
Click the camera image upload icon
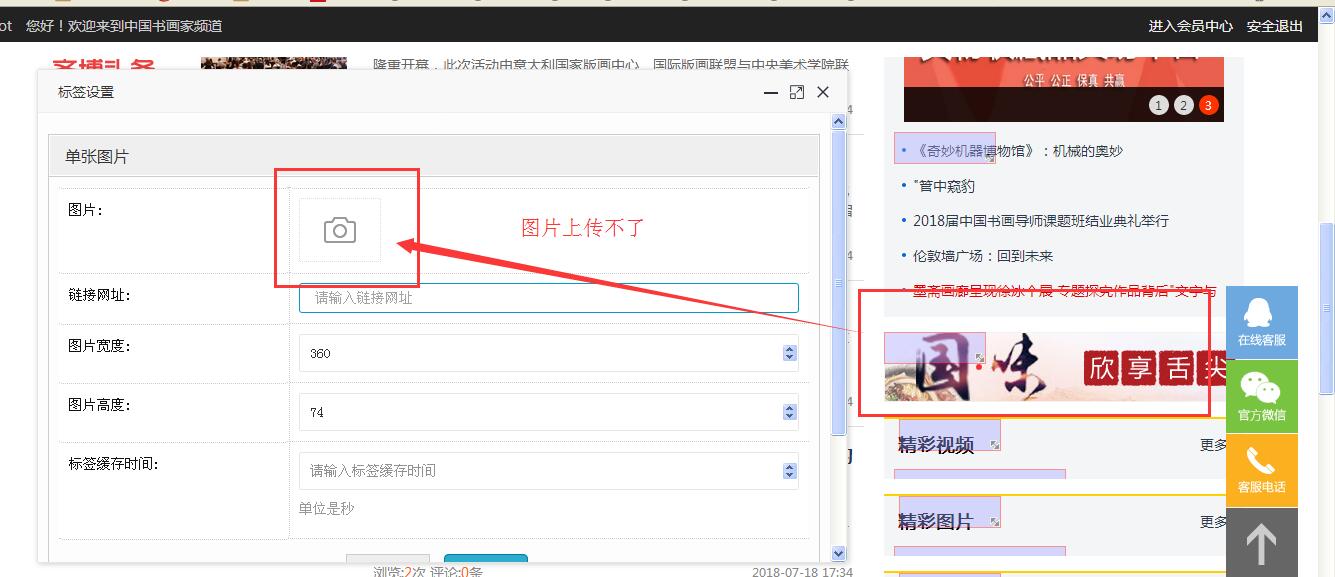(x=340, y=230)
